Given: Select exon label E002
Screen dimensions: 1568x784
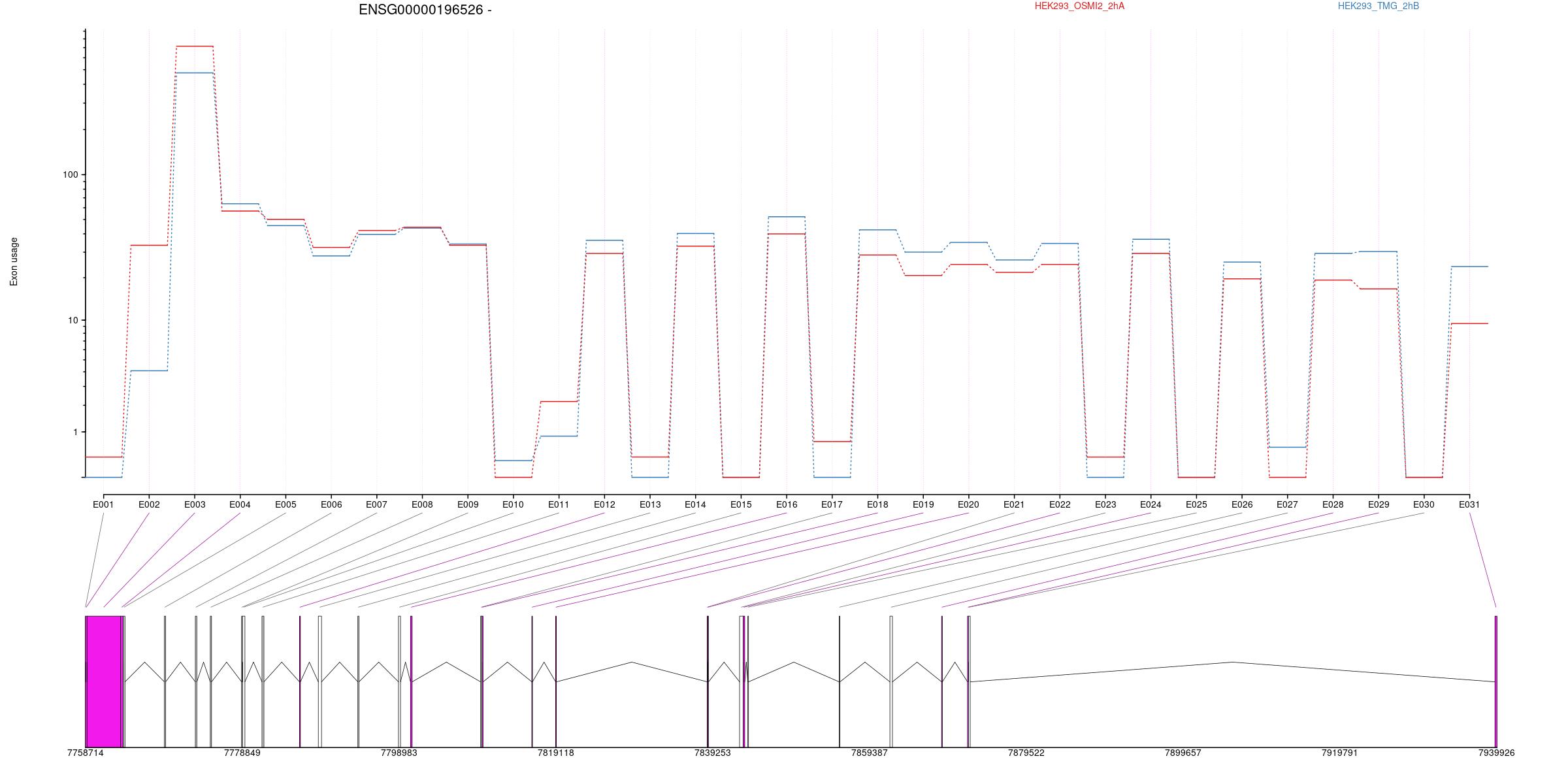Looking at the screenshot, I should 149,504.
